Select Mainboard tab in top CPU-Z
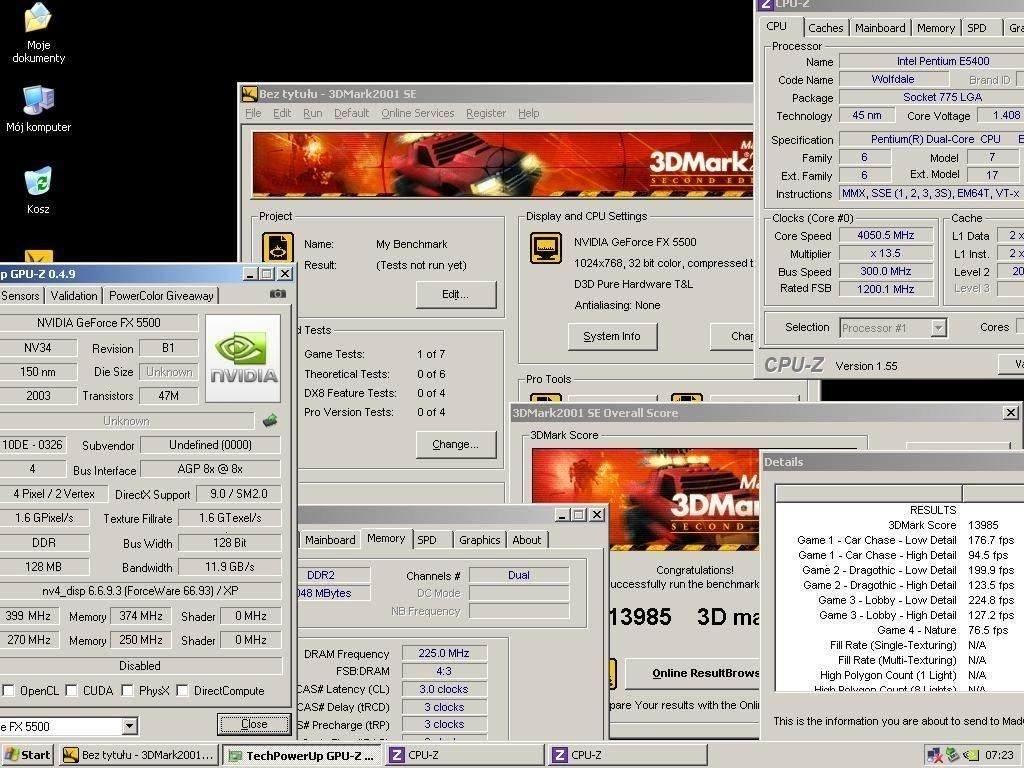This screenshot has width=1024, height=768. (x=880, y=28)
